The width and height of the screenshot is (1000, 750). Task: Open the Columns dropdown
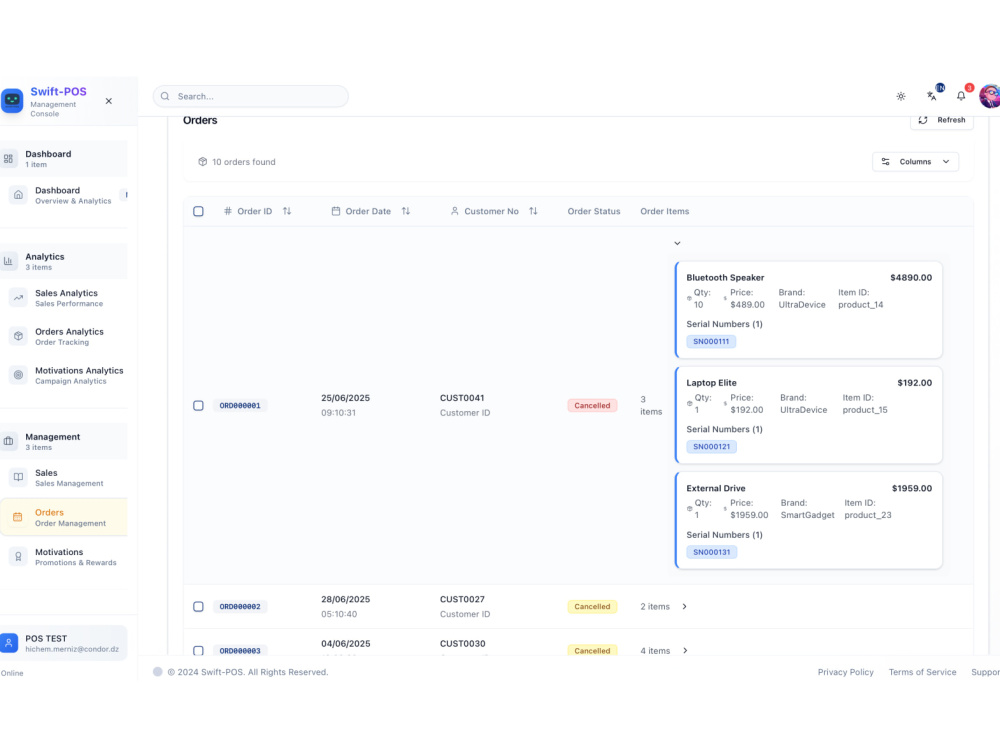[x=915, y=162]
